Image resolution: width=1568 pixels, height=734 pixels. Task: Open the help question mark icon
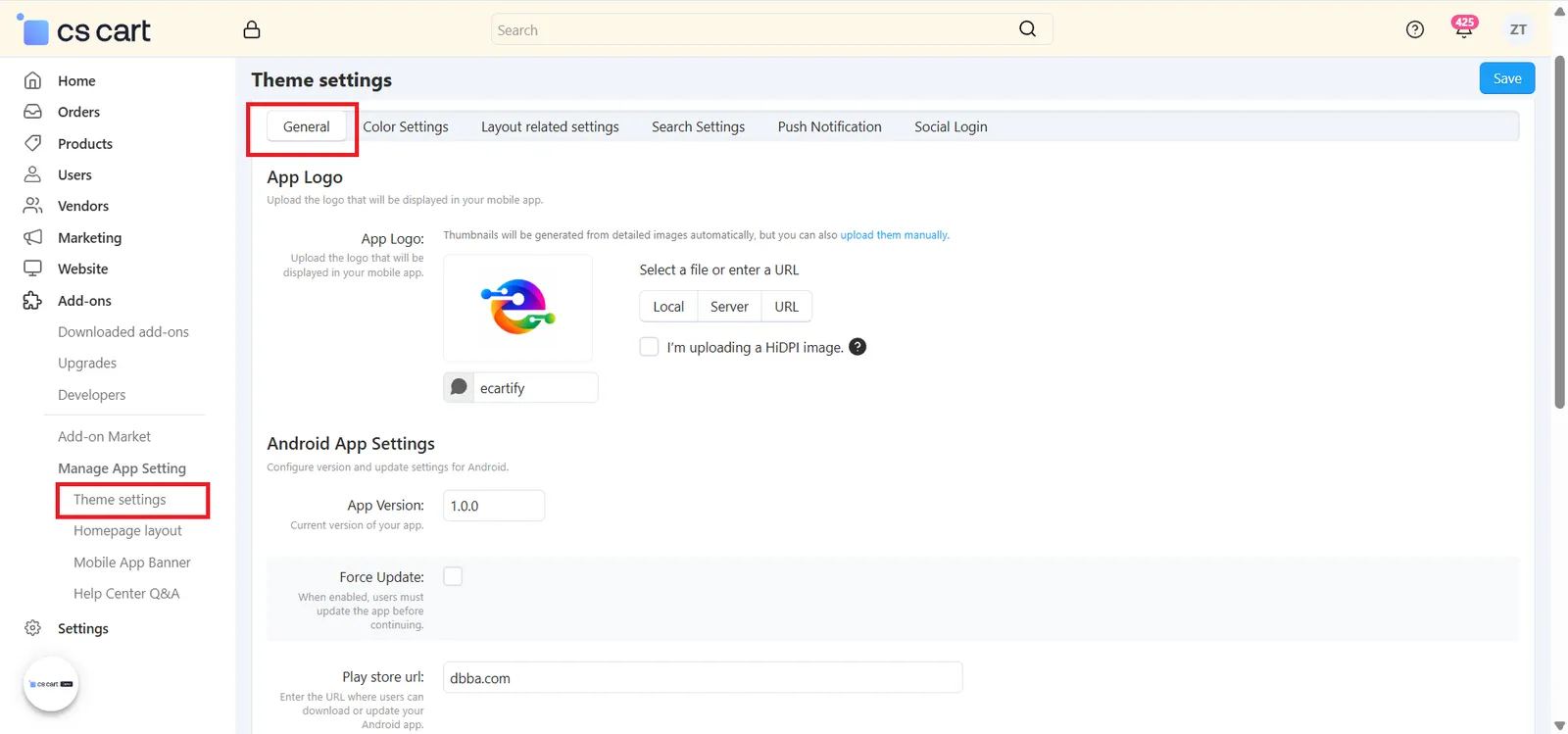tap(1414, 29)
